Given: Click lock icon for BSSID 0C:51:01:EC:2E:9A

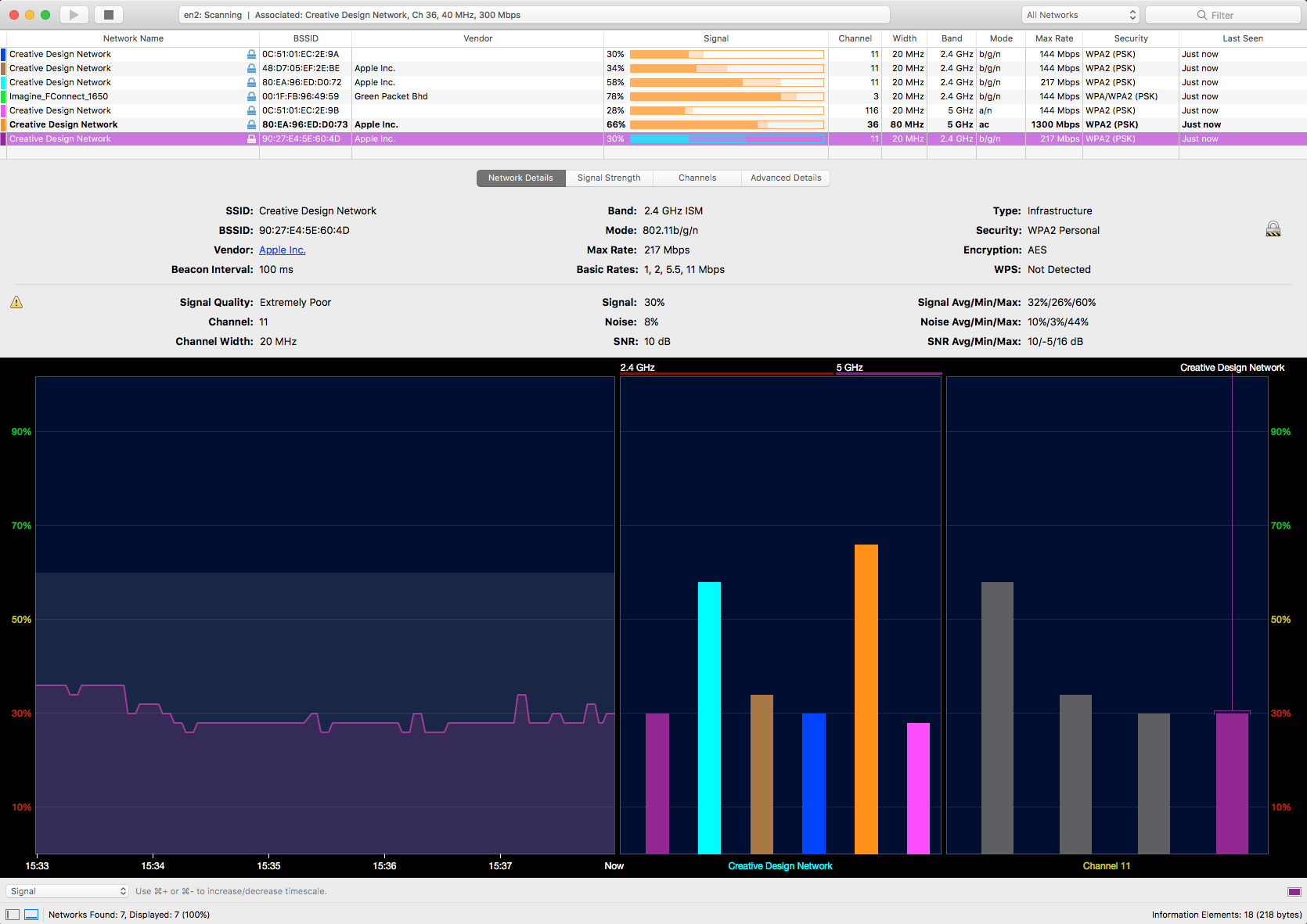Looking at the screenshot, I should (251, 55).
